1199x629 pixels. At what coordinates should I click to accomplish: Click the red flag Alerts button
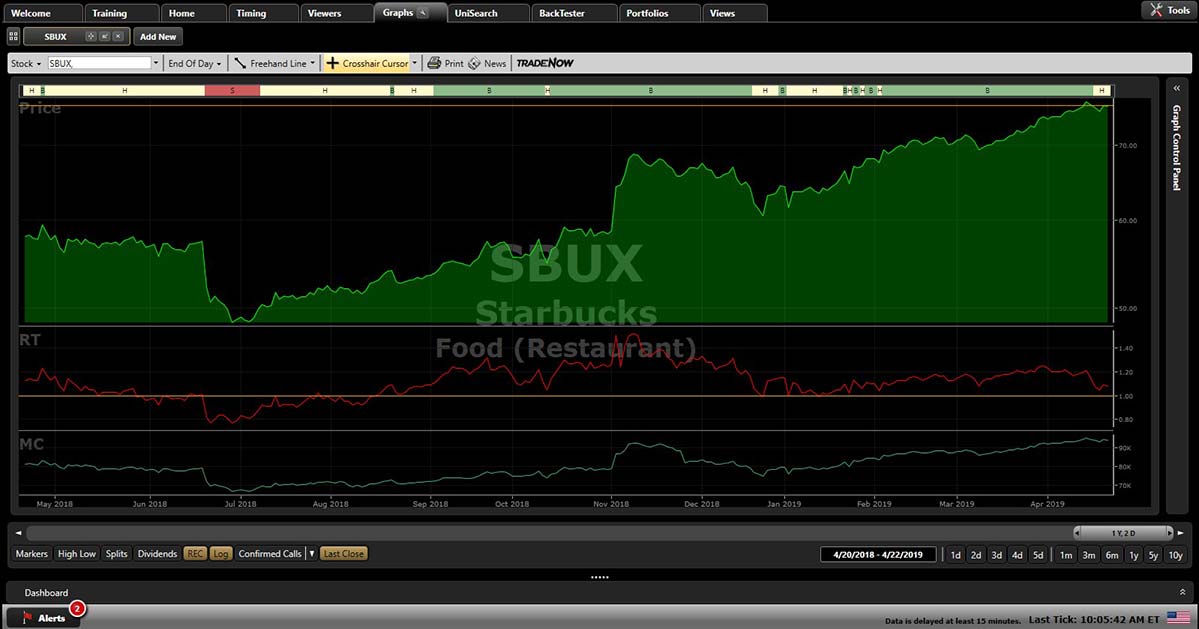click(x=42, y=617)
